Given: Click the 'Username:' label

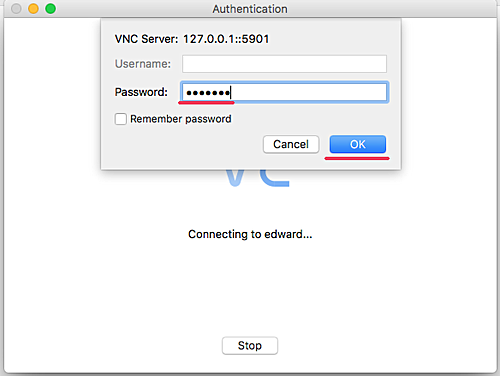Looking at the screenshot, I should pos(143,64).
